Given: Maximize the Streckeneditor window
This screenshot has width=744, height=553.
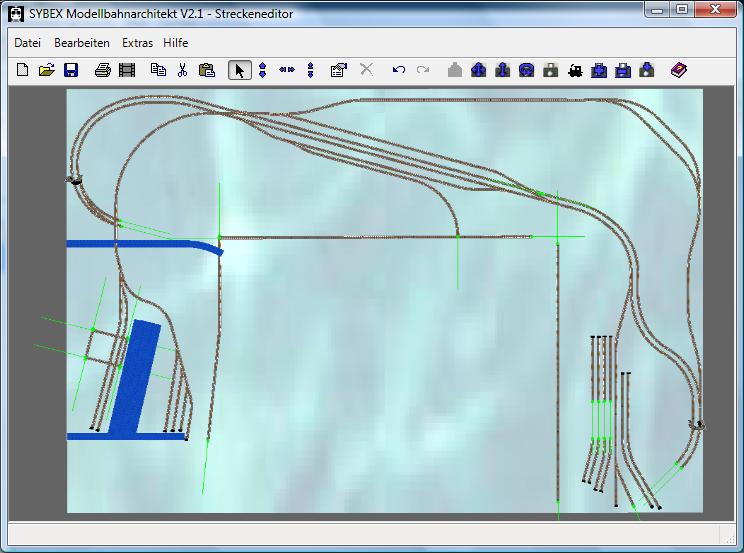Looking at the screenshot, I should 682,10.
